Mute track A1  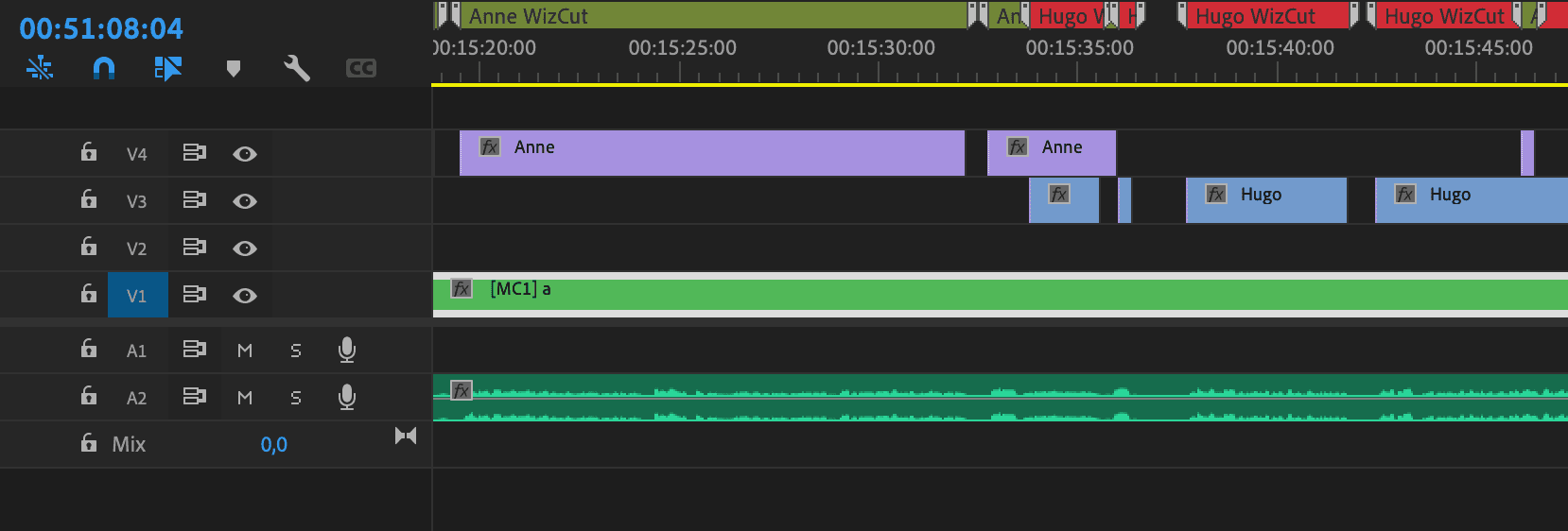coord(245,351)
